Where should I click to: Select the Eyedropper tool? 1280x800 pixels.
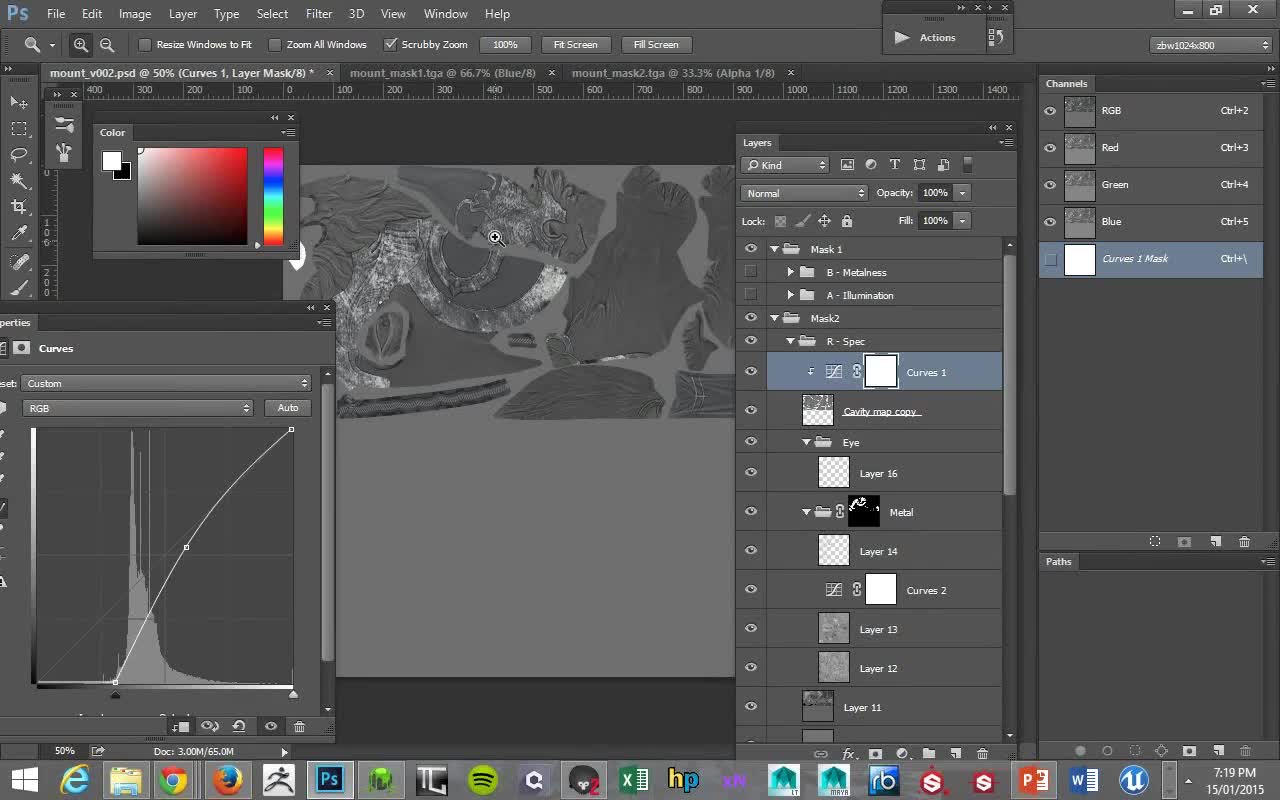point(19,233)
